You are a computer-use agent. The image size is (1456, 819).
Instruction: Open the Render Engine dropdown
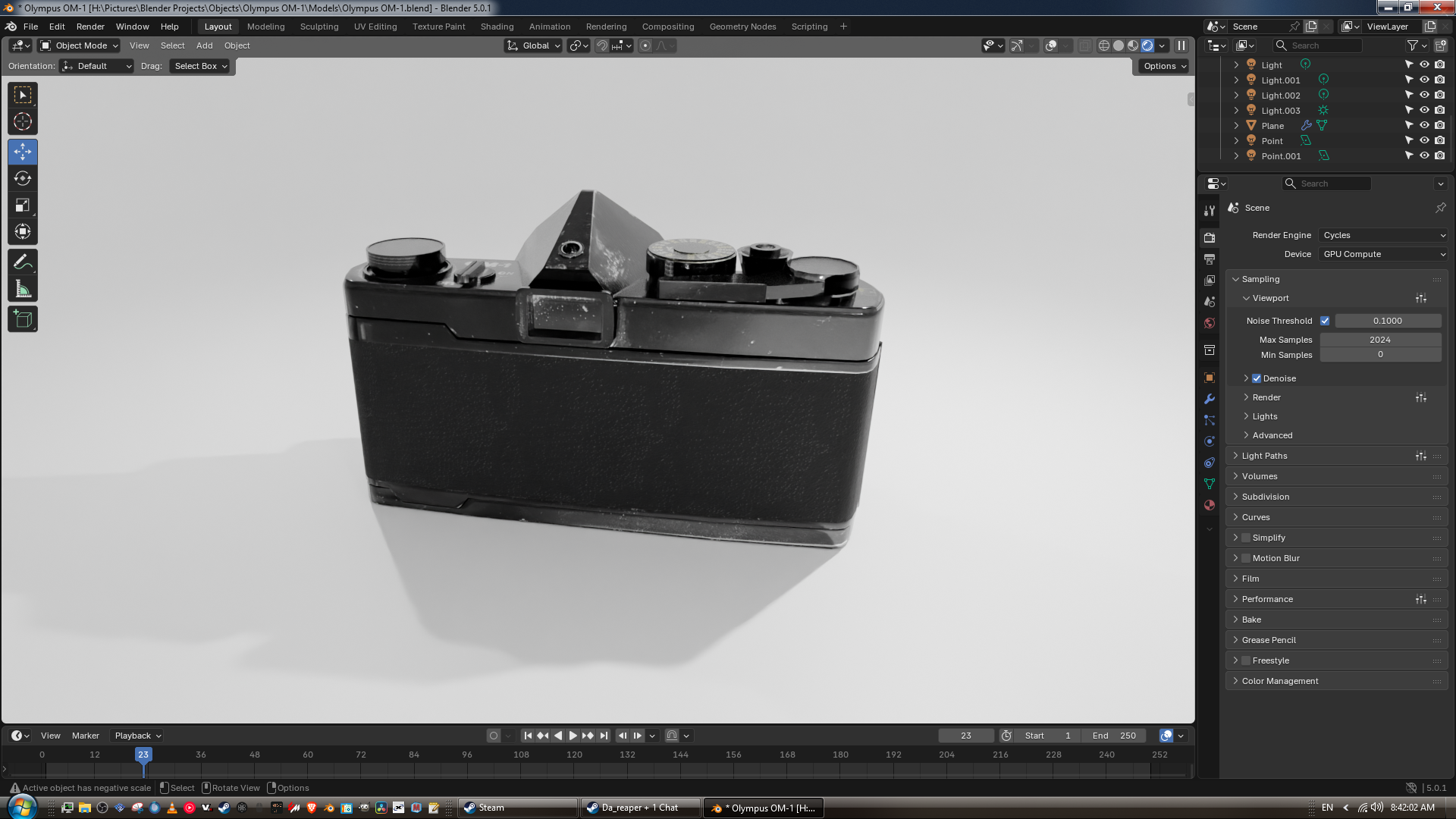(1383, 235)
